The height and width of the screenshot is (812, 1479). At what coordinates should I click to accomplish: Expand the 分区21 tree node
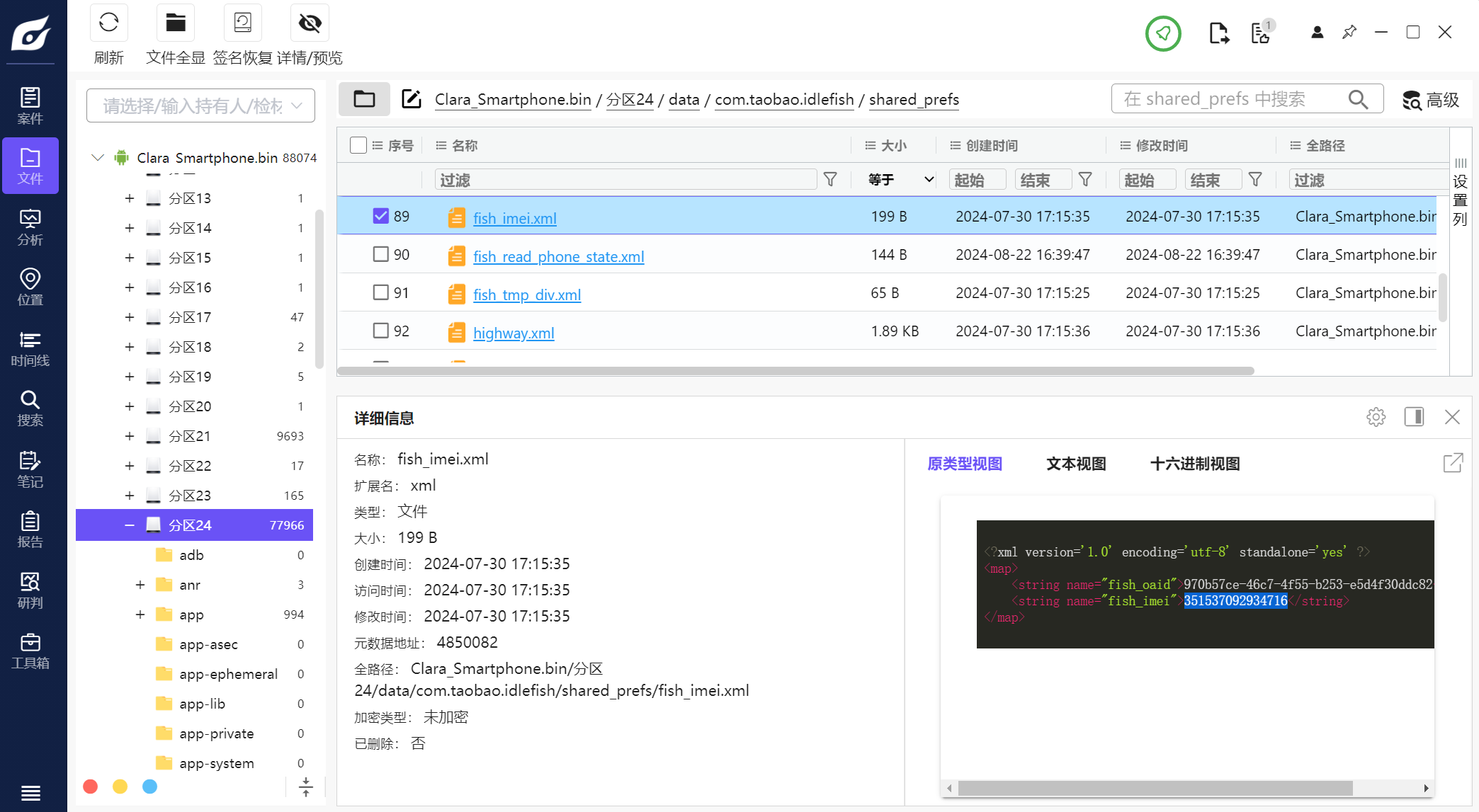(130, 436)
